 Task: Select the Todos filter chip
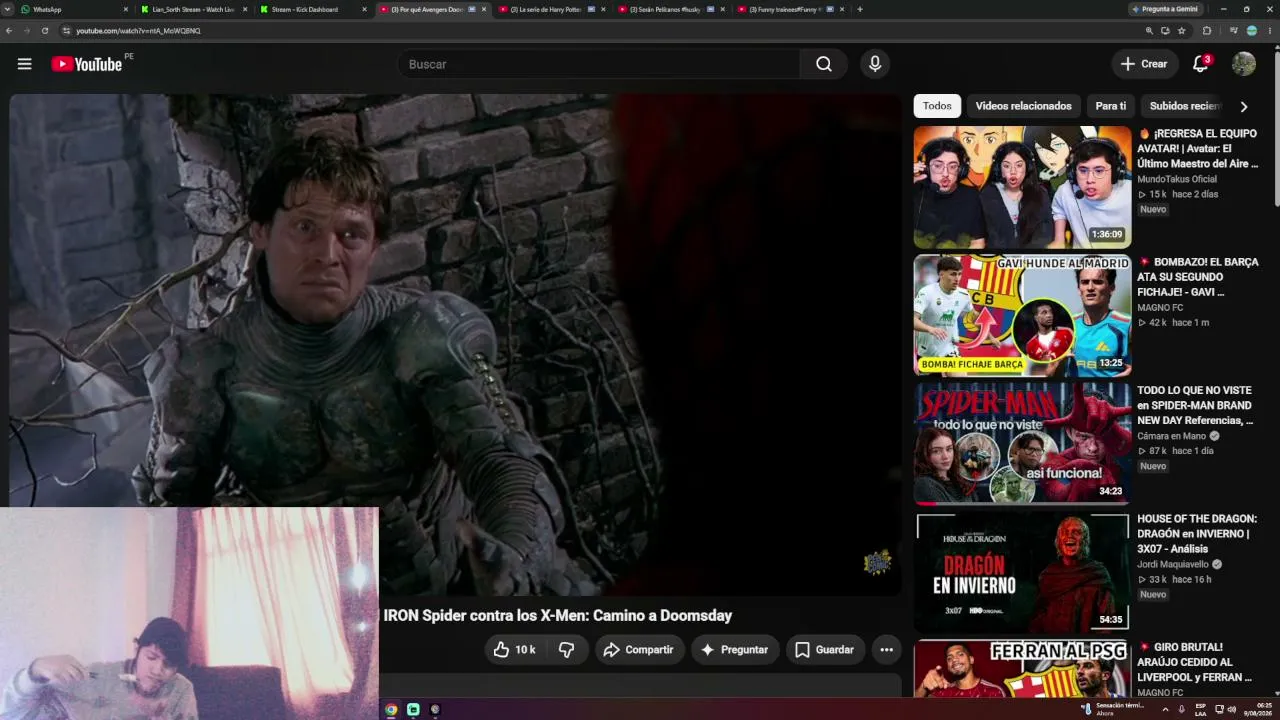pyautogui.click(x=937, y=106)
